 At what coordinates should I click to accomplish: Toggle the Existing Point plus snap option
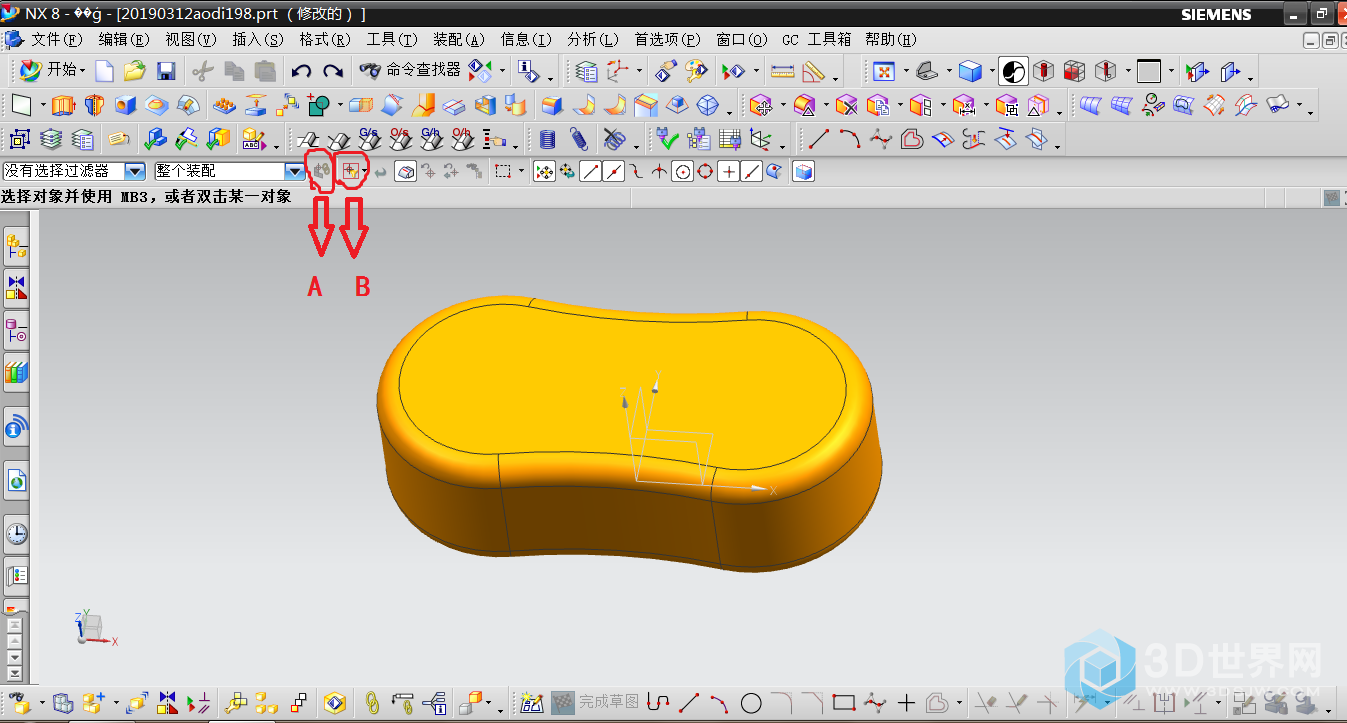tap(729, 172)
